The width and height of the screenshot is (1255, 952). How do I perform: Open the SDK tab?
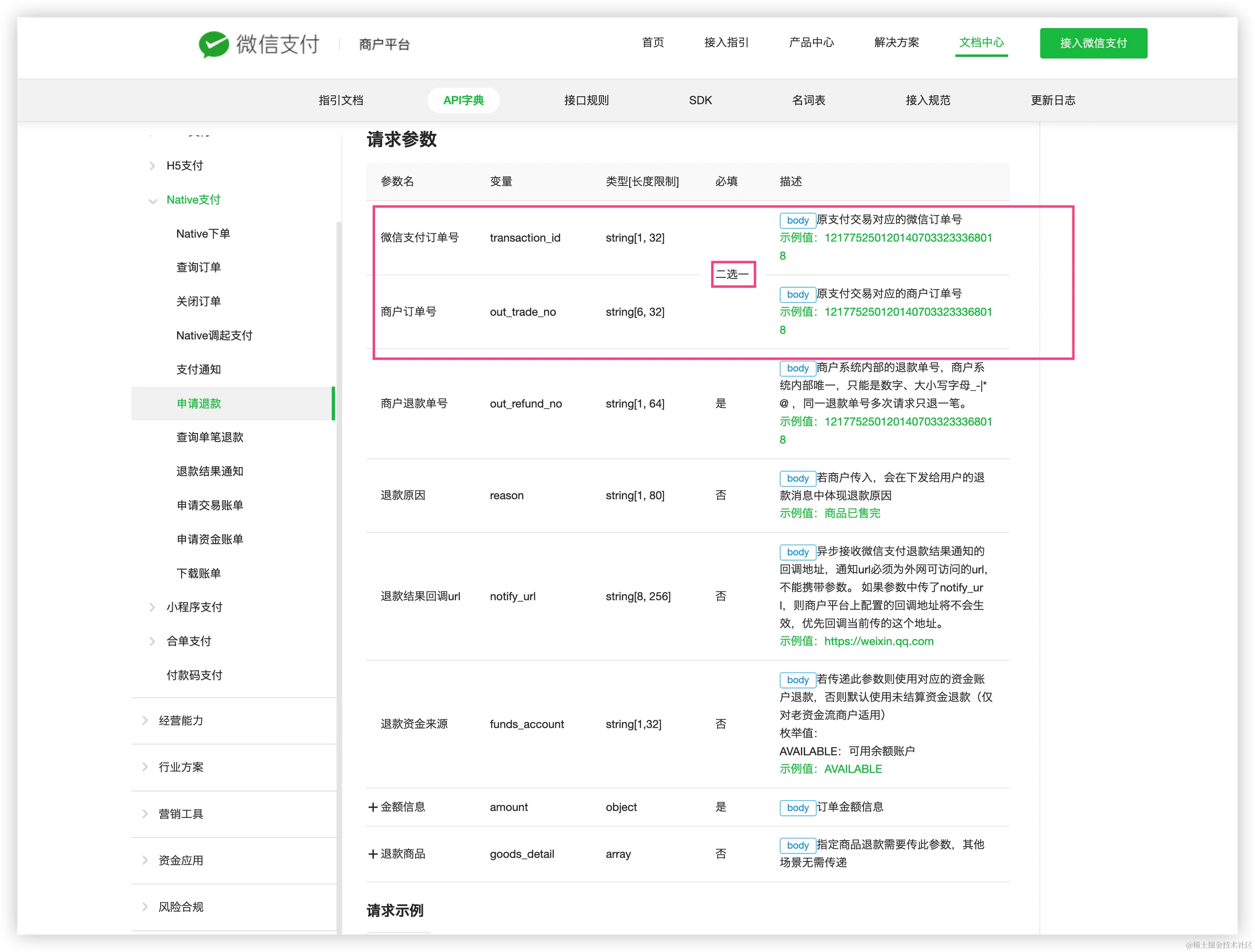click(700, 100)
